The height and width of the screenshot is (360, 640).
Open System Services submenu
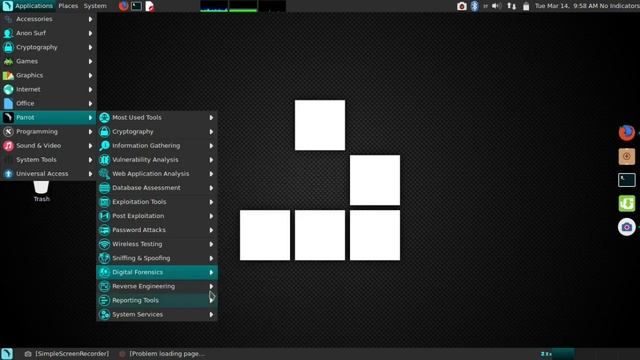157,314
